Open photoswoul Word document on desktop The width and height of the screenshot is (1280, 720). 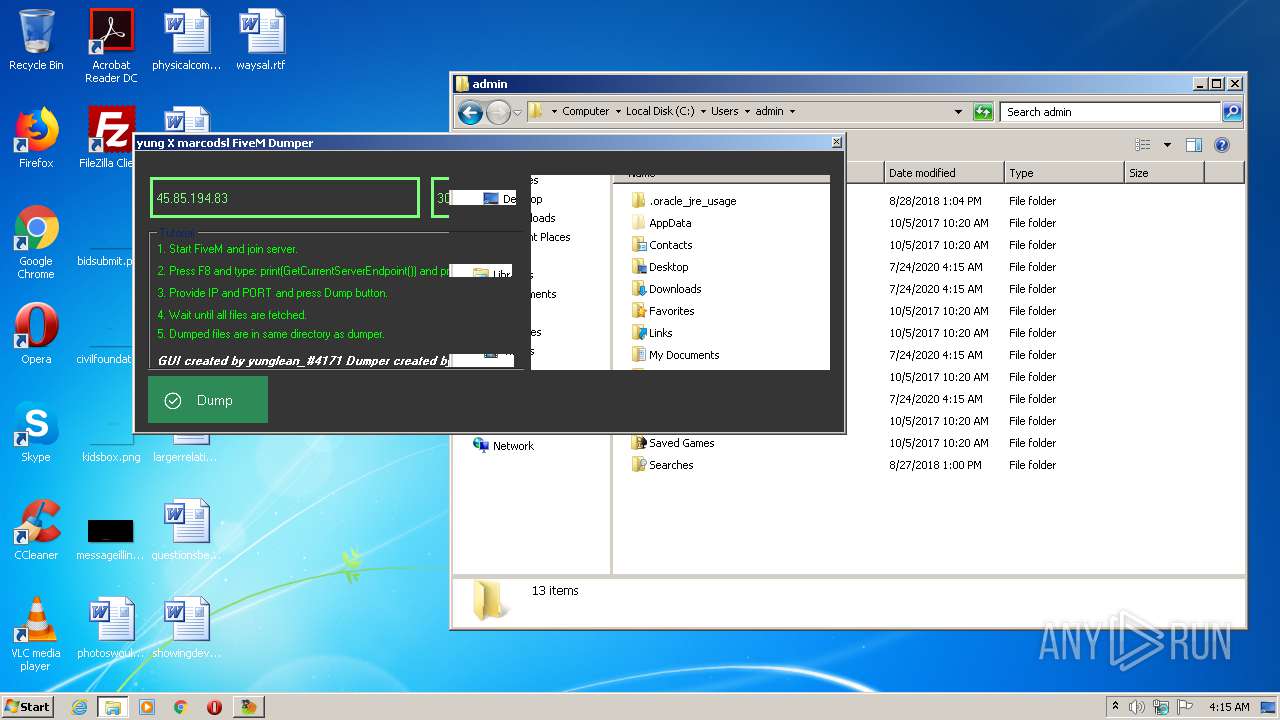[x=111, y=628]
